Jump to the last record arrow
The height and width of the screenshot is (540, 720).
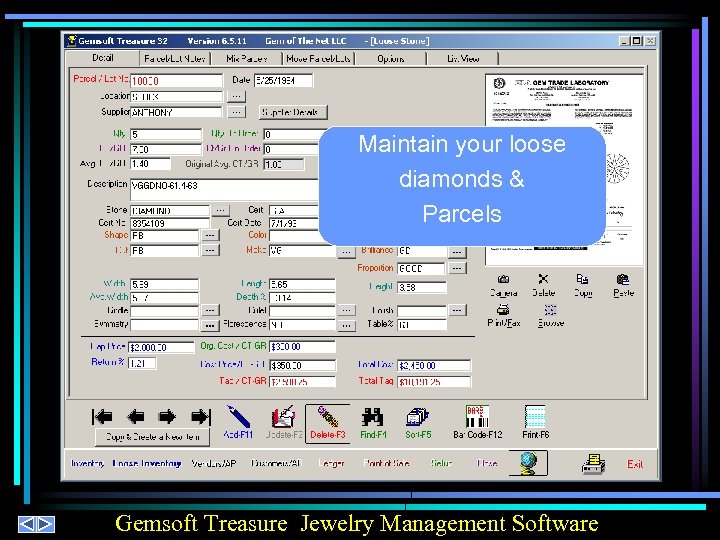pos(201,417)
